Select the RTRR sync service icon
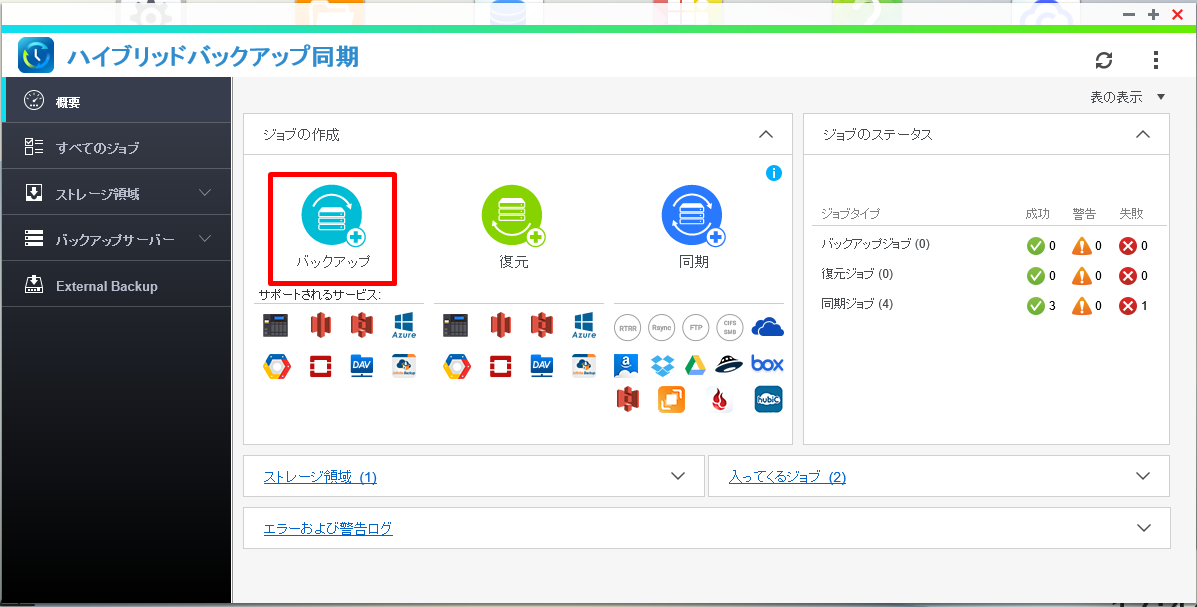1197x607 pixels. tap(627, 328)
